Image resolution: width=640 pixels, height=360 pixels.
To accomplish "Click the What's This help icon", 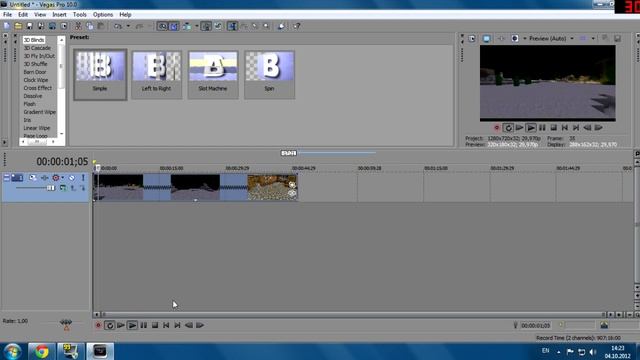I will tap(297, 26).
